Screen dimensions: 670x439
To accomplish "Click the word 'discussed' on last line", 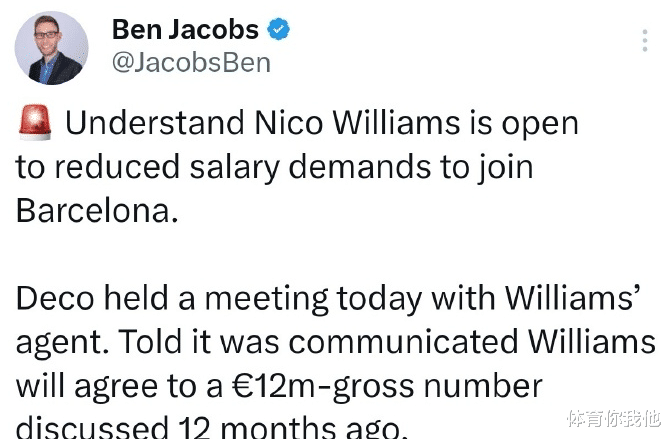I will coord(92,427).
